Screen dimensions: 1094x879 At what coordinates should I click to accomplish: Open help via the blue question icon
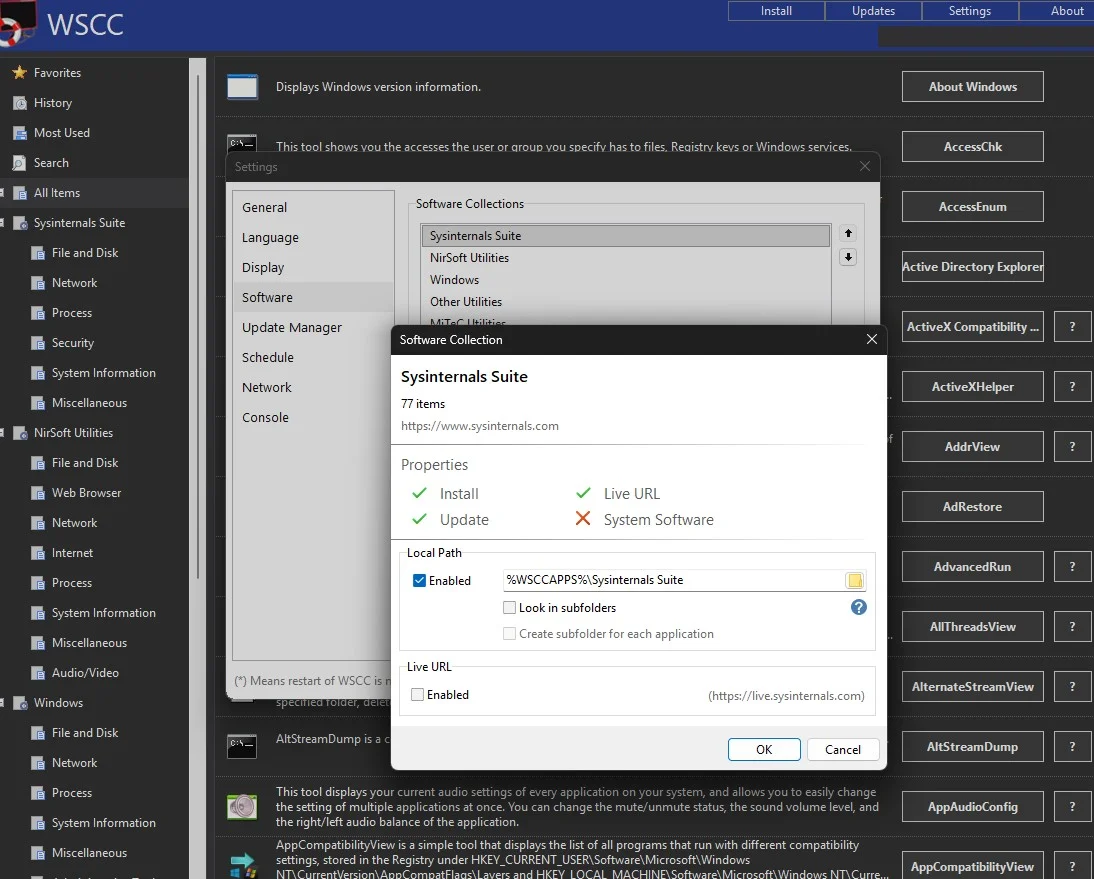point(859,607)
